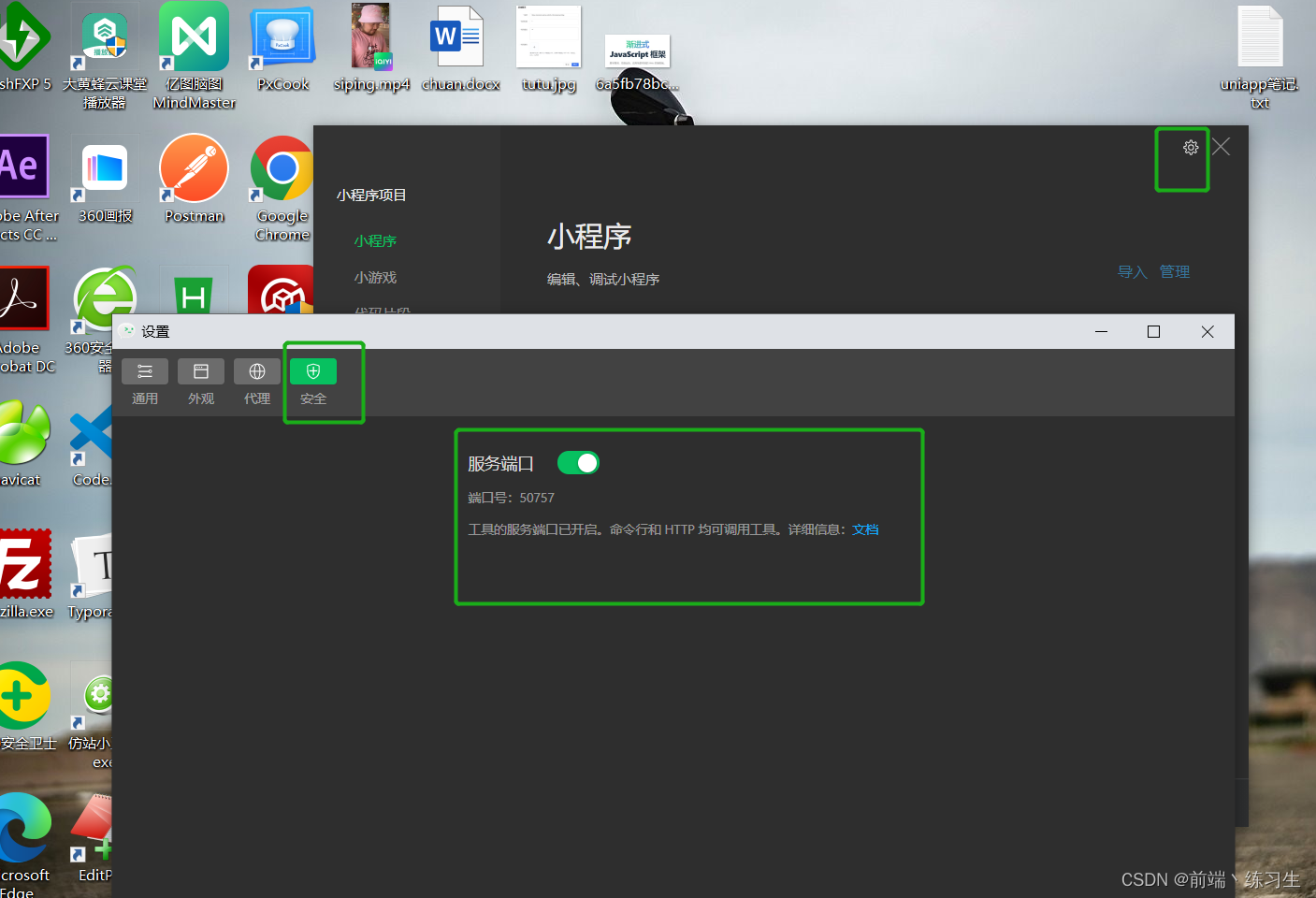Image resolution: width=1316 pixels, height=898 pixels.
Task: Open the 文档 documentation link
Action: [865, 529]
